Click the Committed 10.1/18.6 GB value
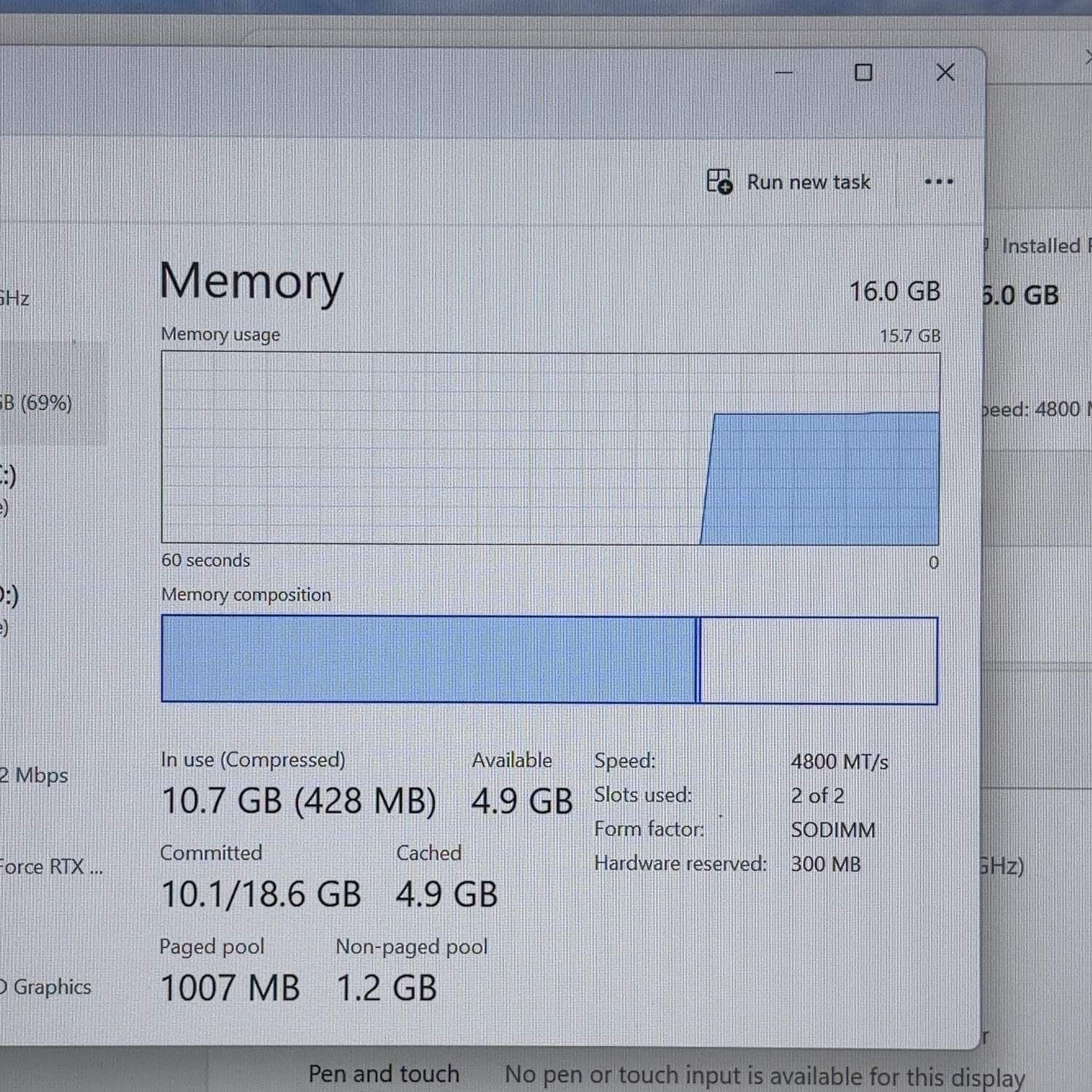This screenshot has height=1092, width=1092. coord(261,894)
